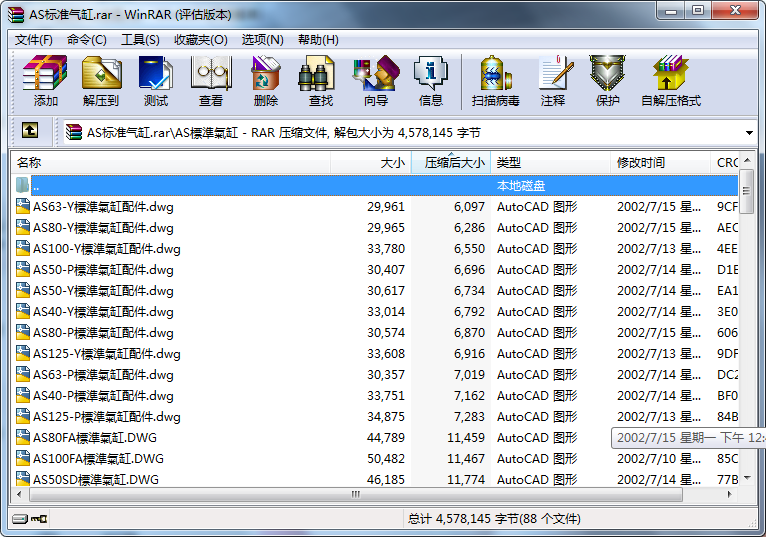Click the archive icon in address bar
This screenshot has width=766, height=537.
click(x=74, y=132)
